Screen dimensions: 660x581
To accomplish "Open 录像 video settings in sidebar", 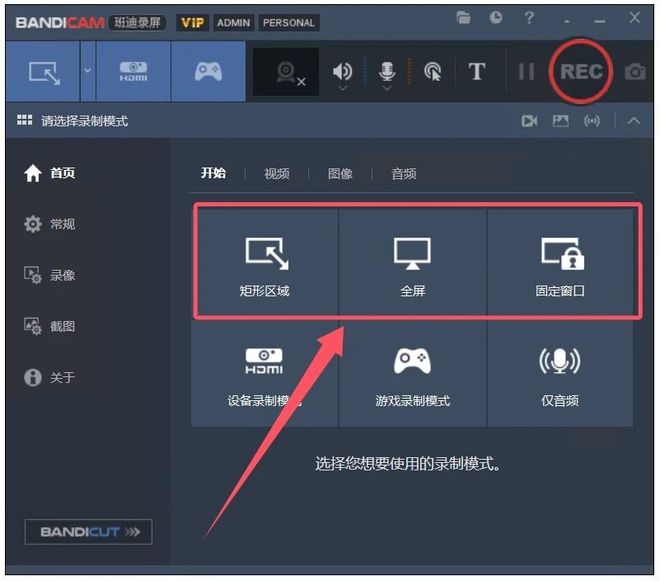I will tap(50, 275).
